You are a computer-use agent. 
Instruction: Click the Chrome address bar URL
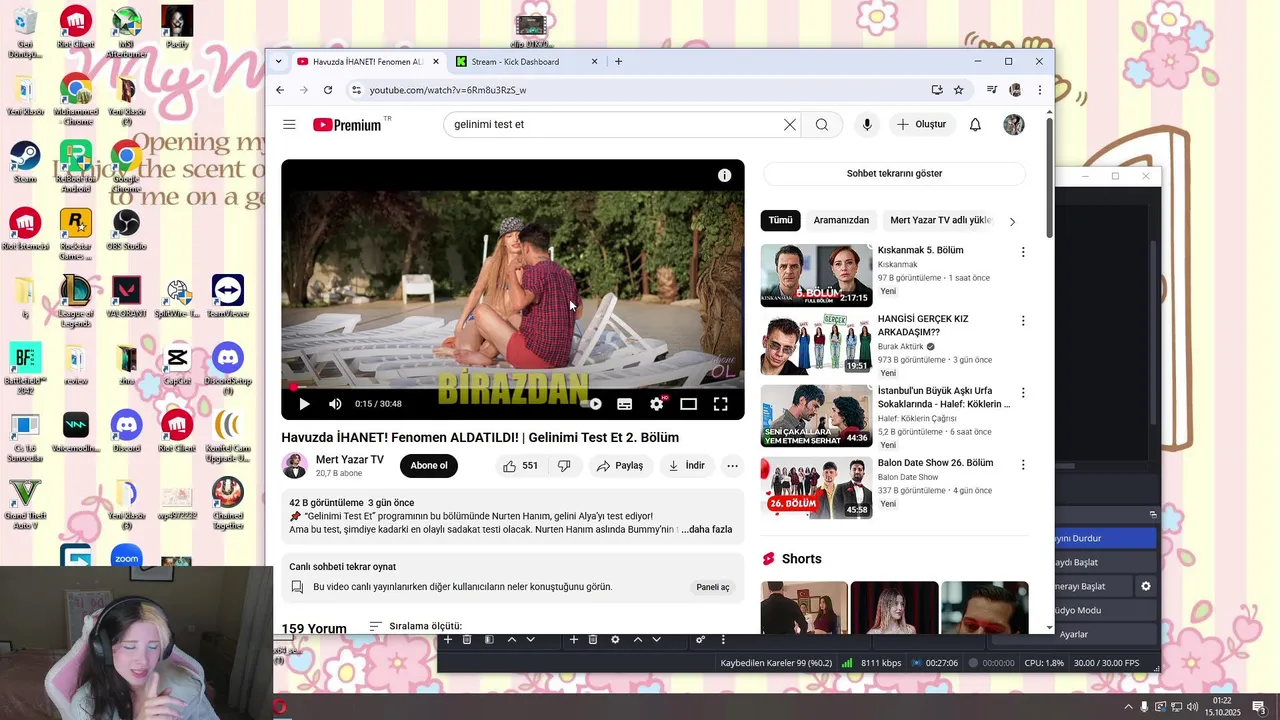pos(447,90)
